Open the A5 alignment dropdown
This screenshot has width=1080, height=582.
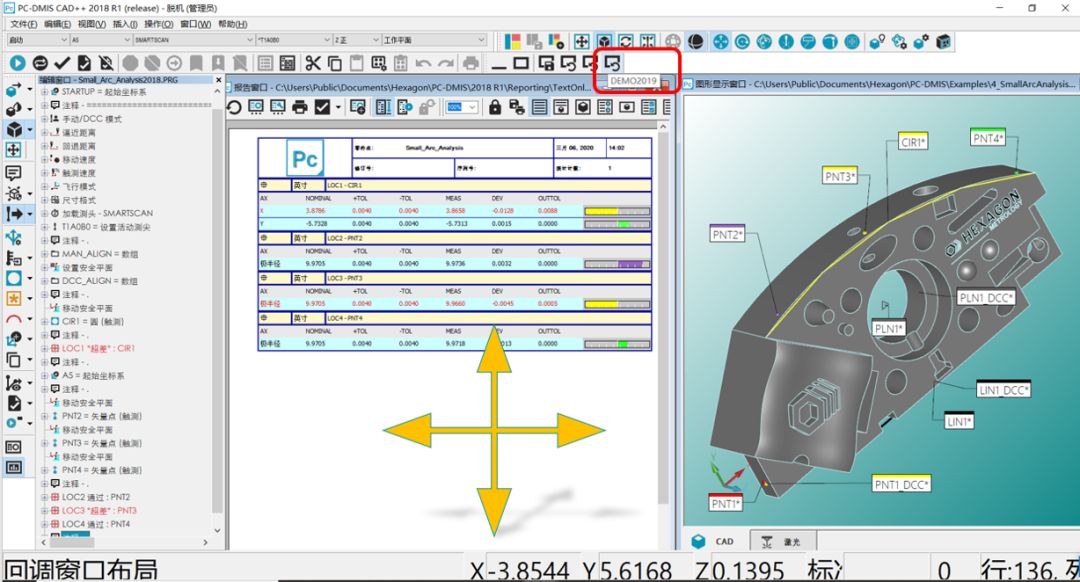(101, 40)
